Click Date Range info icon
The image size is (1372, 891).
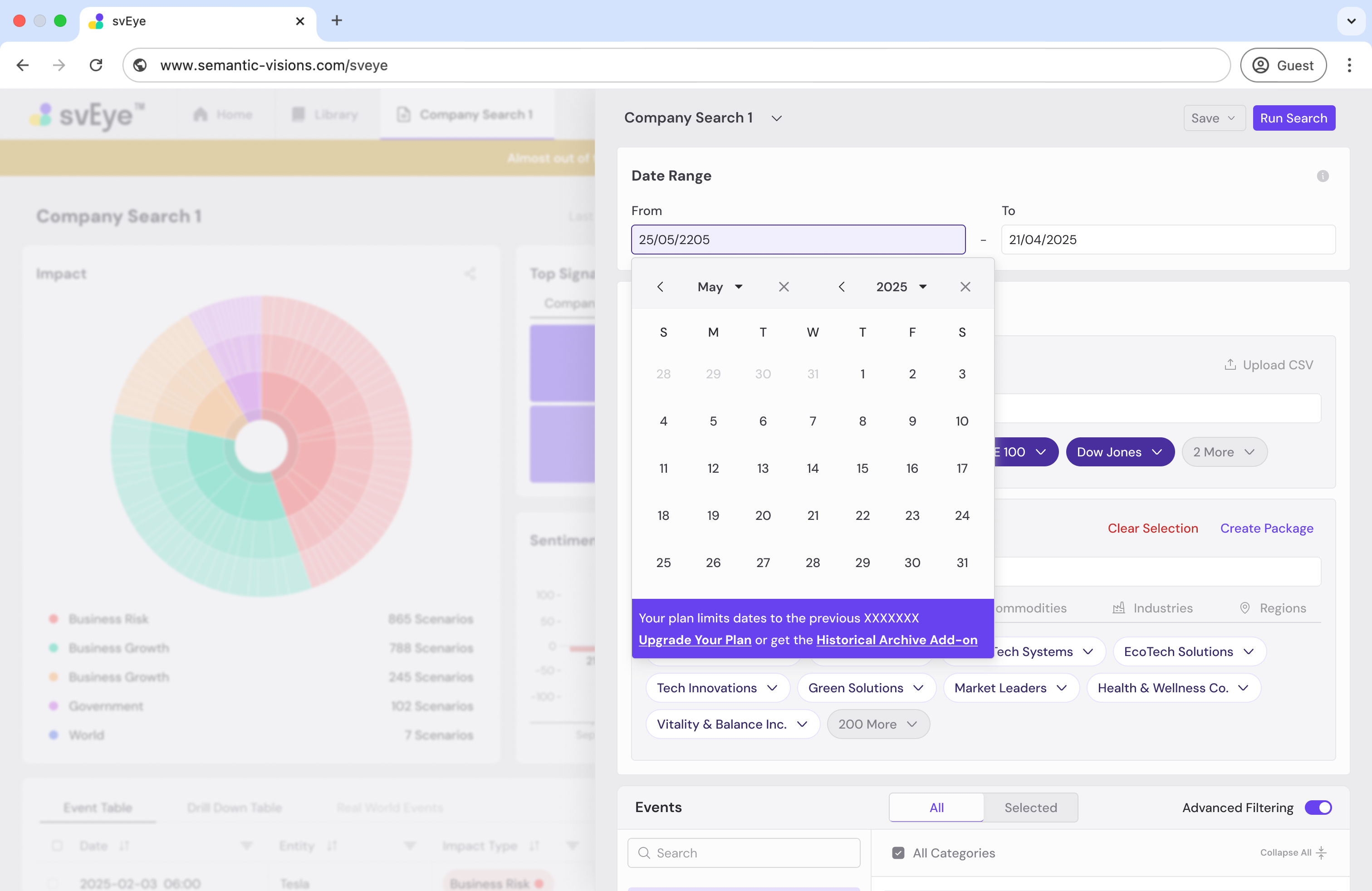click(1323, 176)
